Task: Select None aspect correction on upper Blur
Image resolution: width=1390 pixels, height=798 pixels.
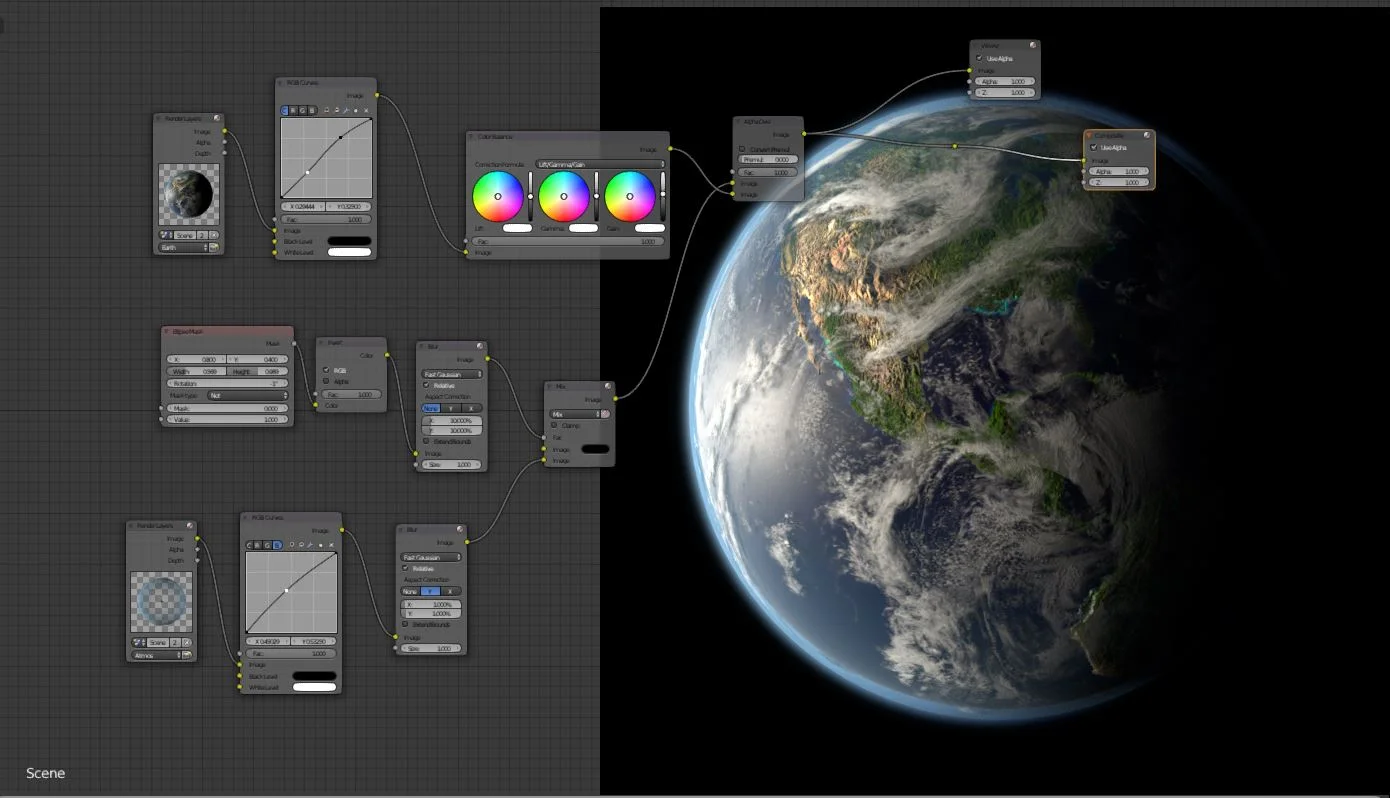Action: 430,408
